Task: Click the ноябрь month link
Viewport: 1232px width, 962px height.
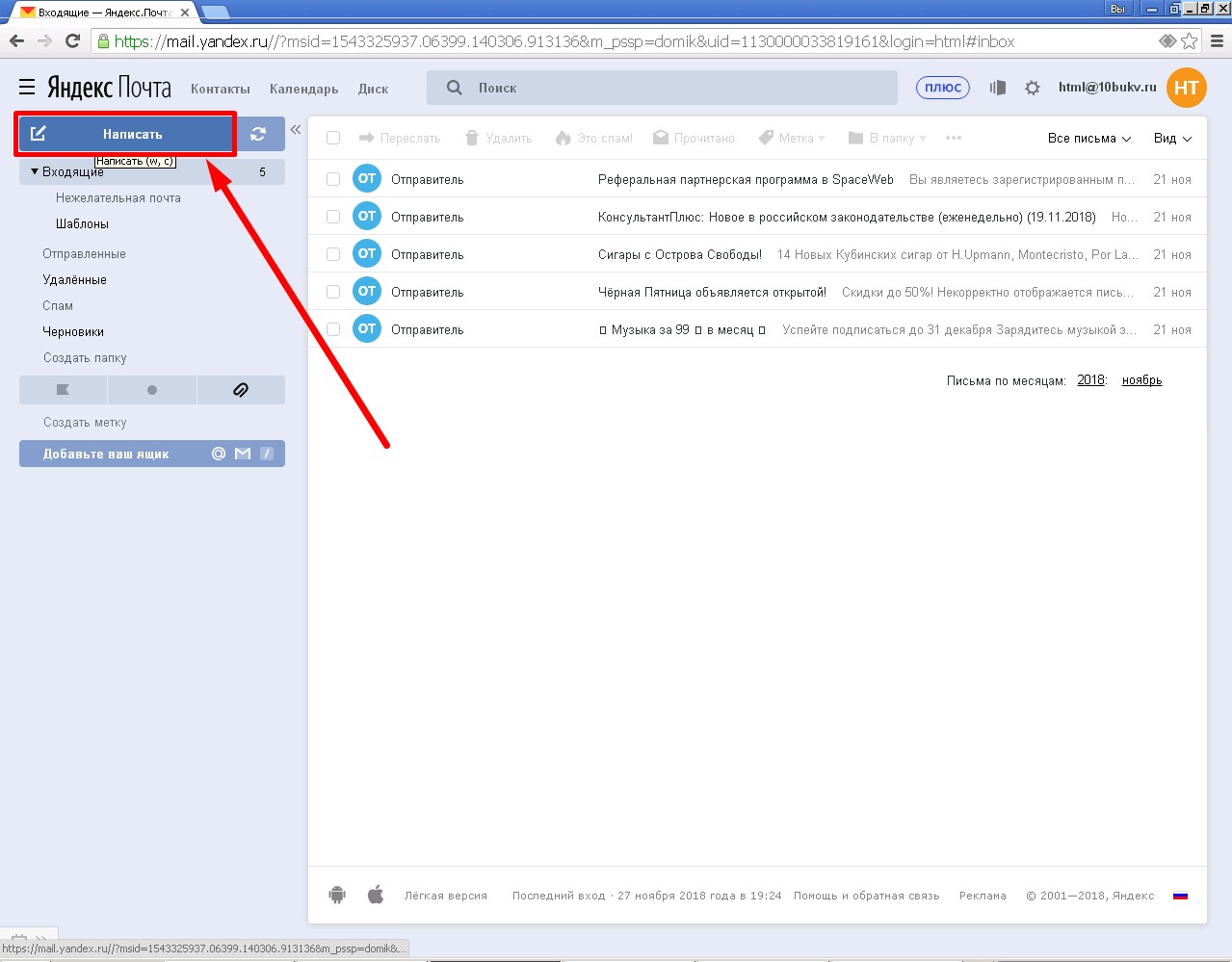Action: [1142, 380]
